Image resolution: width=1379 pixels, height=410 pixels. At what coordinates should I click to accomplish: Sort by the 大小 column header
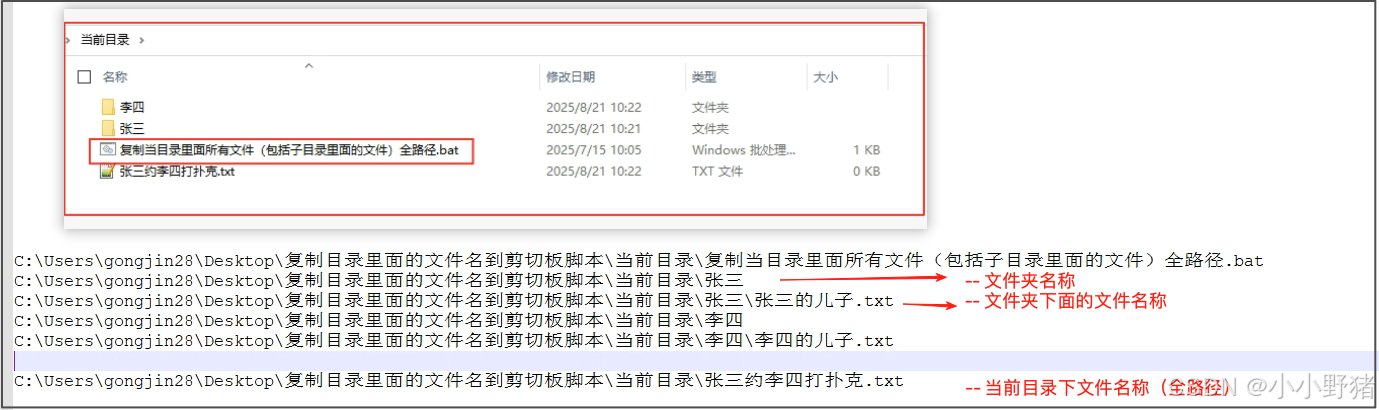[825, 77]
